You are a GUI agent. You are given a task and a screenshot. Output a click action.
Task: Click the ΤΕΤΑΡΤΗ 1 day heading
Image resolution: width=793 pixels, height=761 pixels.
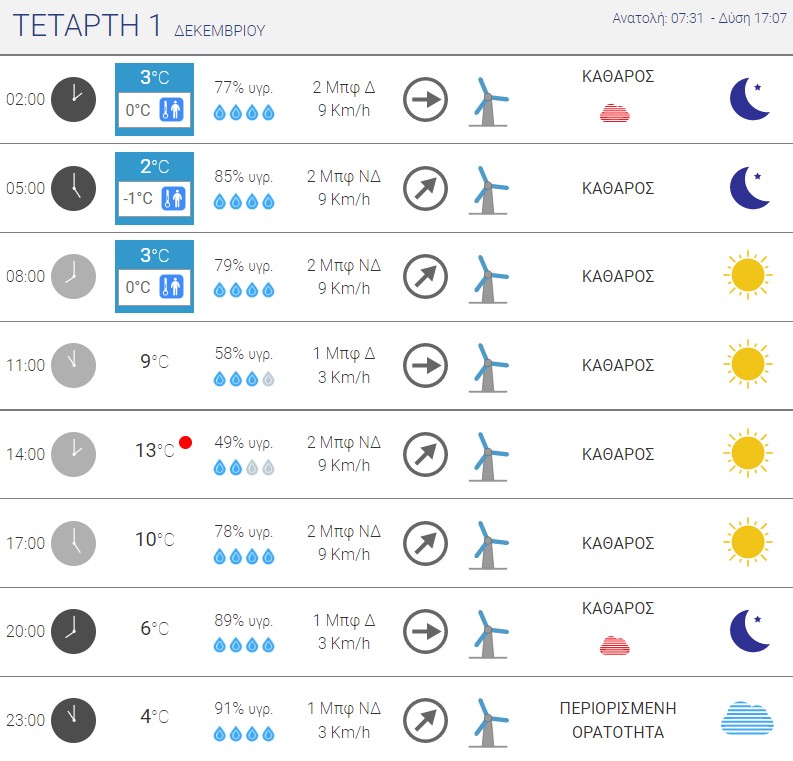(88, 27)
